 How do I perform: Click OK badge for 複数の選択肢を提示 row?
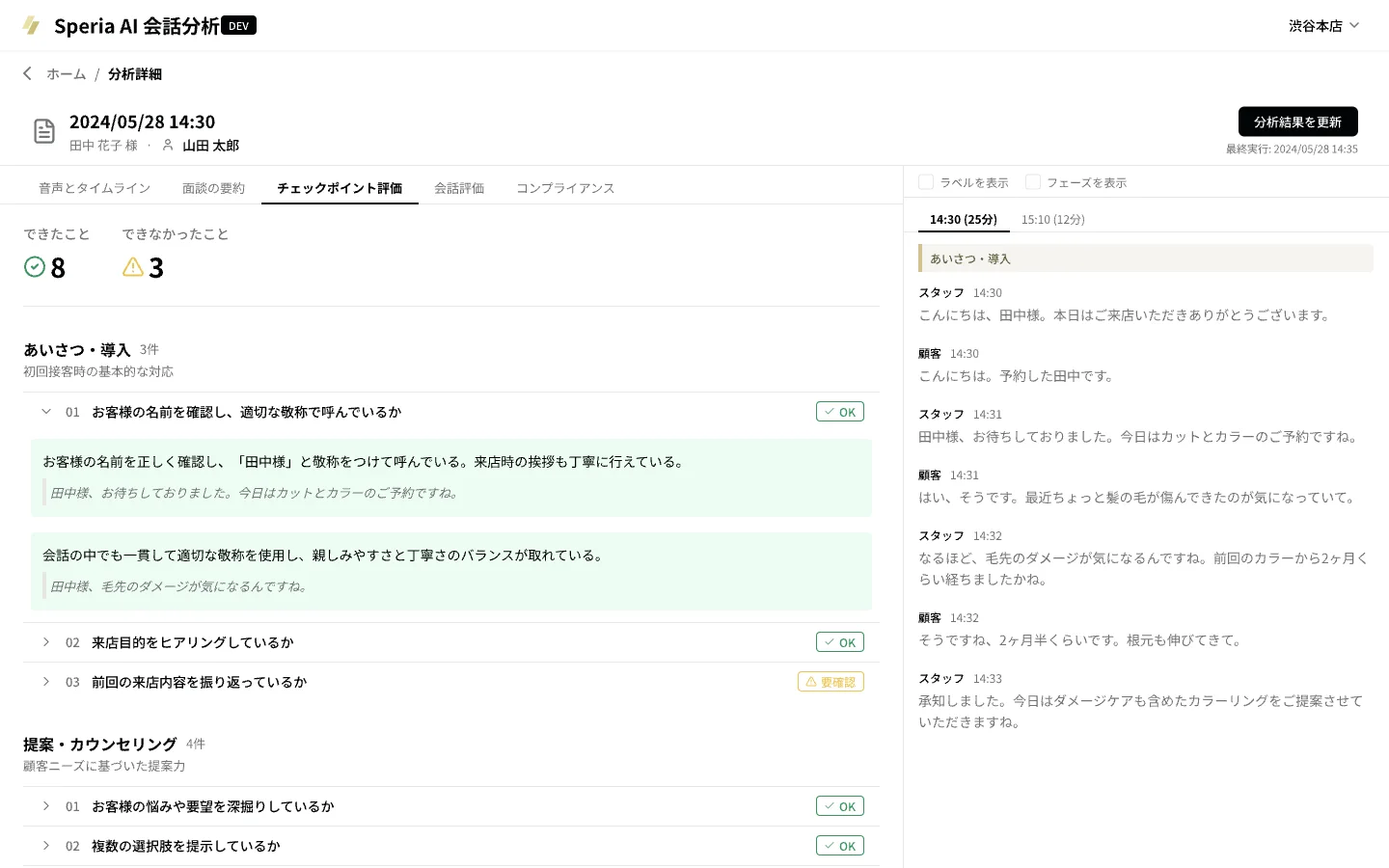point(840,846)
